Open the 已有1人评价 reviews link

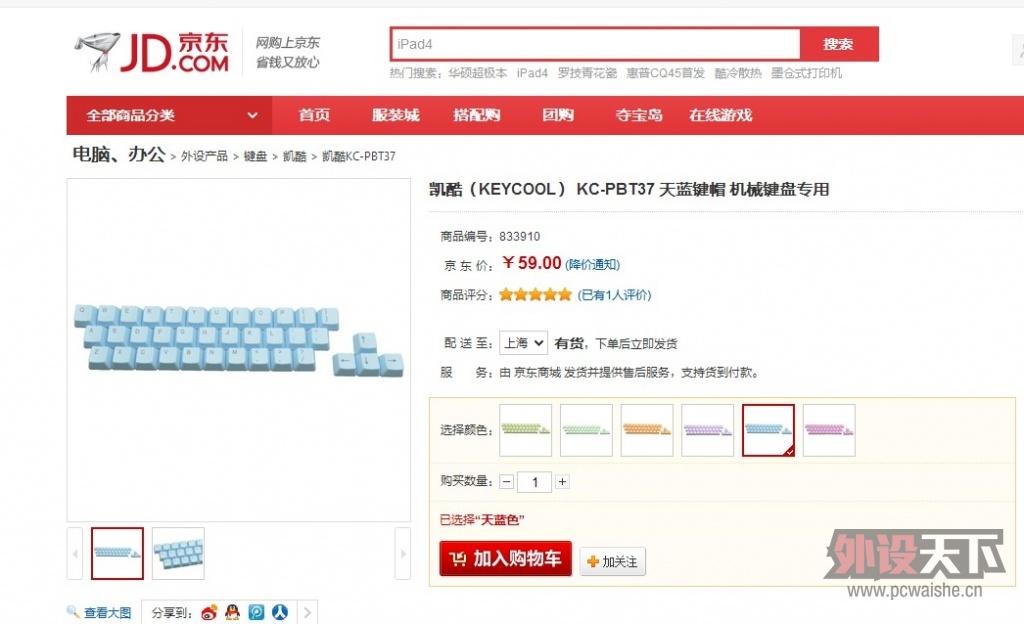614,295
